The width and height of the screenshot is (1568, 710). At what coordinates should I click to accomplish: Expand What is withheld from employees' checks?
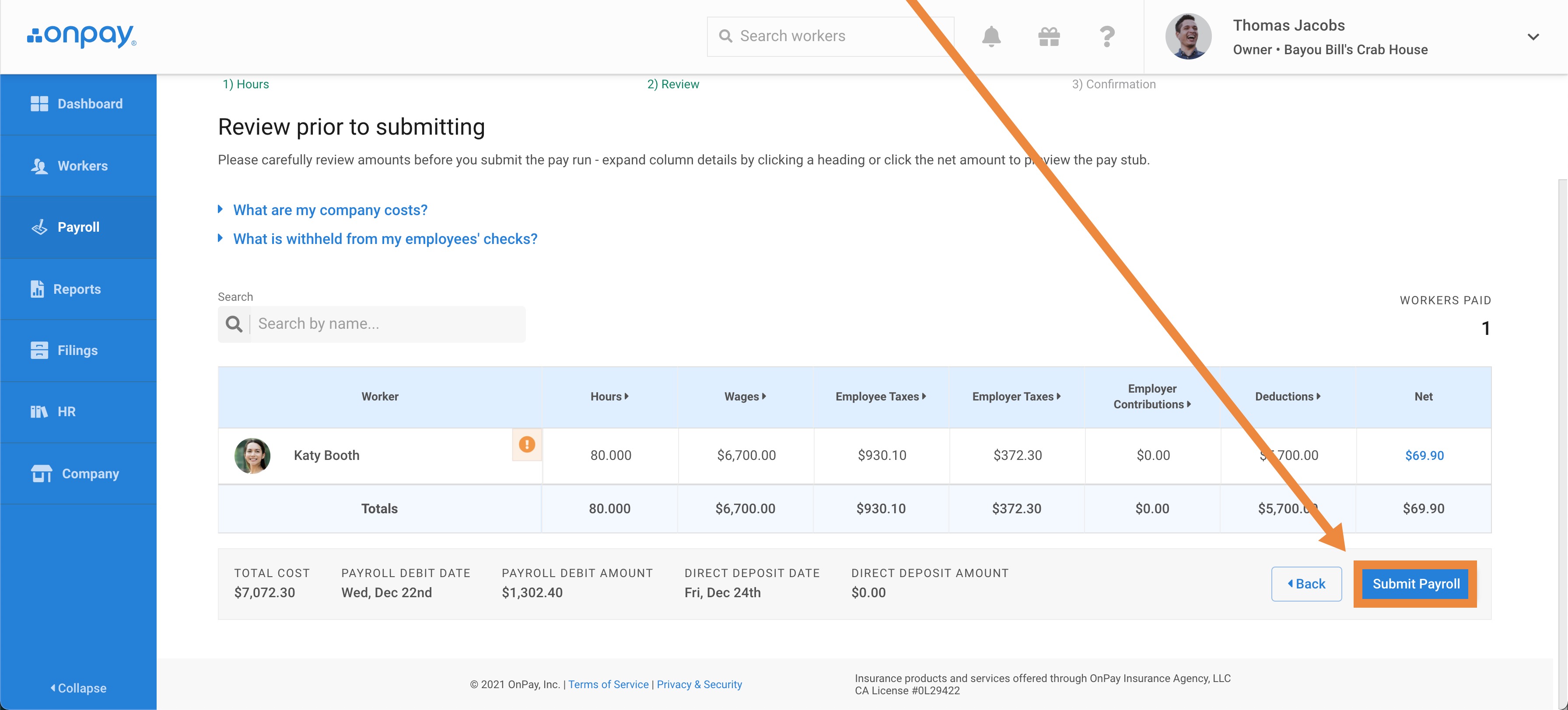(x=385, y=239)
